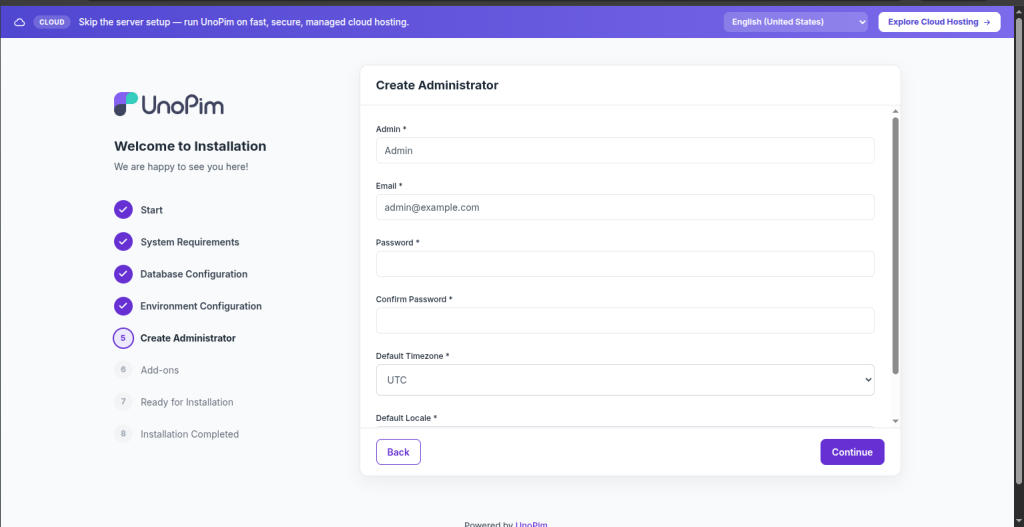Click the CLOUD badge in the banner
Image resolution: width=1024 pixels, height=527 pixels.
(x=52, y=22)
